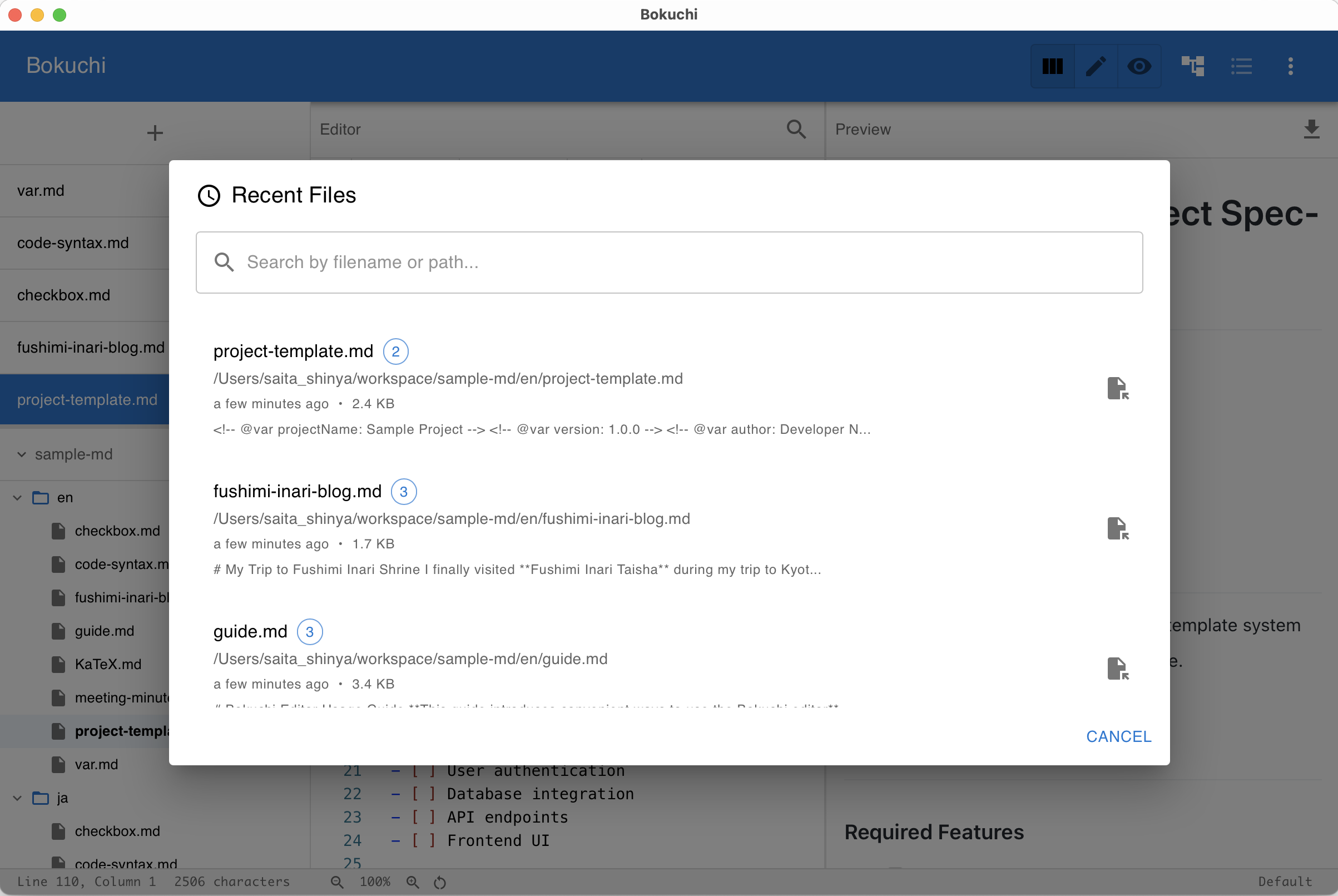Screen dimensions: 1338x896
Task: Open fushimi-inari-blog.md from recent files
Action: tap(297, 491)
